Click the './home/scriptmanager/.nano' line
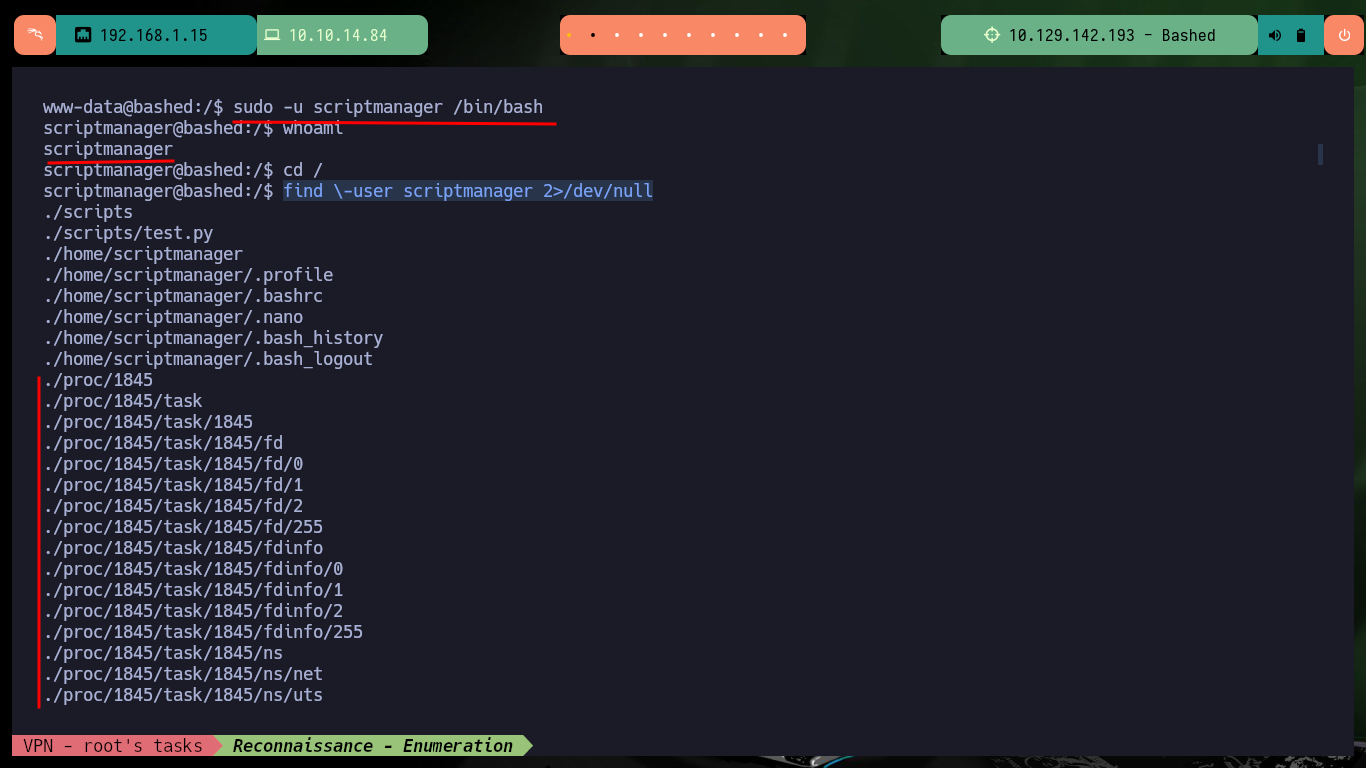The image size is (1366, 768). (x=173, y=317)
